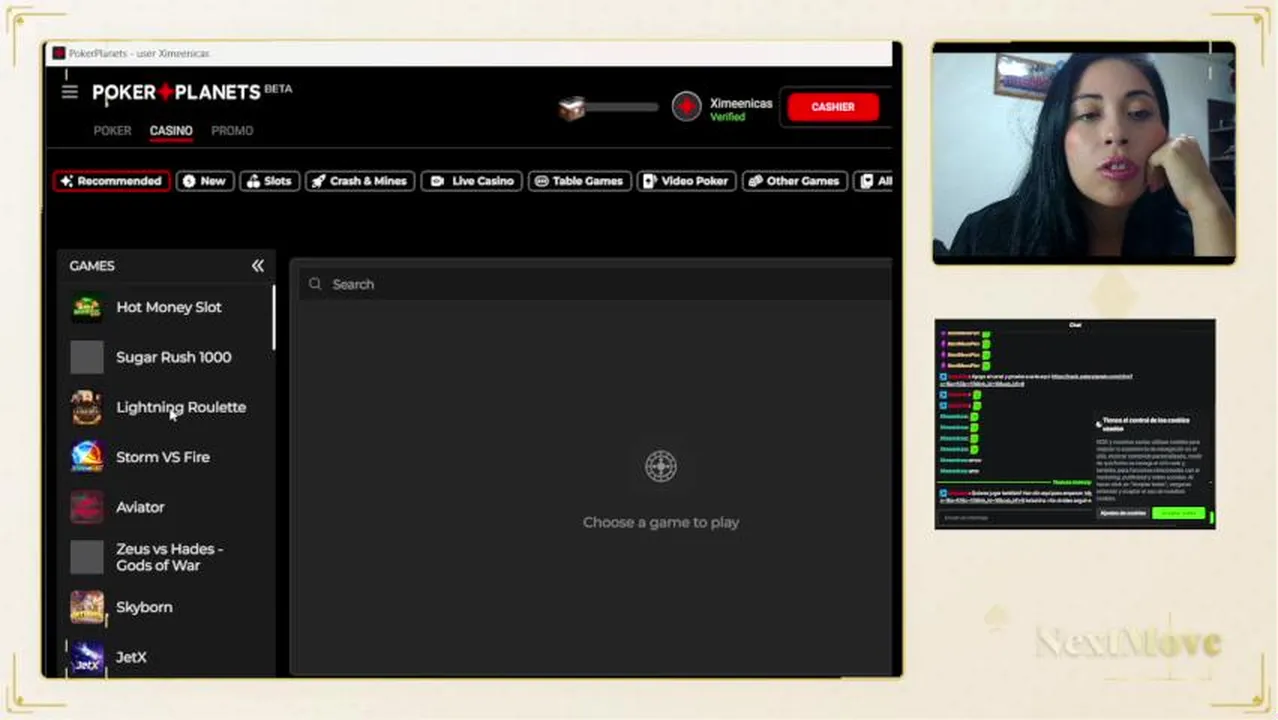Click the Ximeenicas profile avatar

(x=686, y=107)
